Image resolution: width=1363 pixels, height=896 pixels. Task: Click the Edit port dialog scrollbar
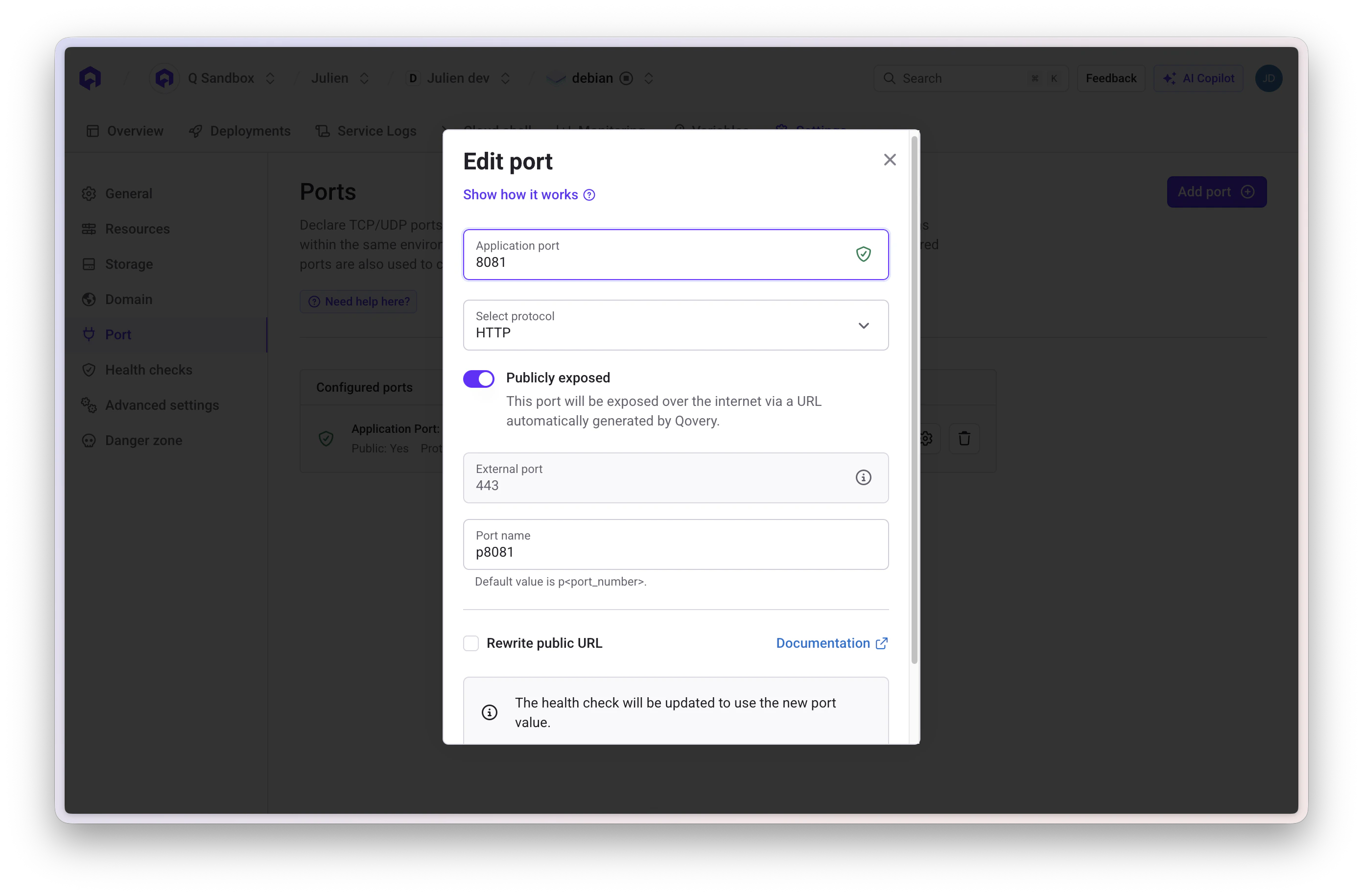914,400
